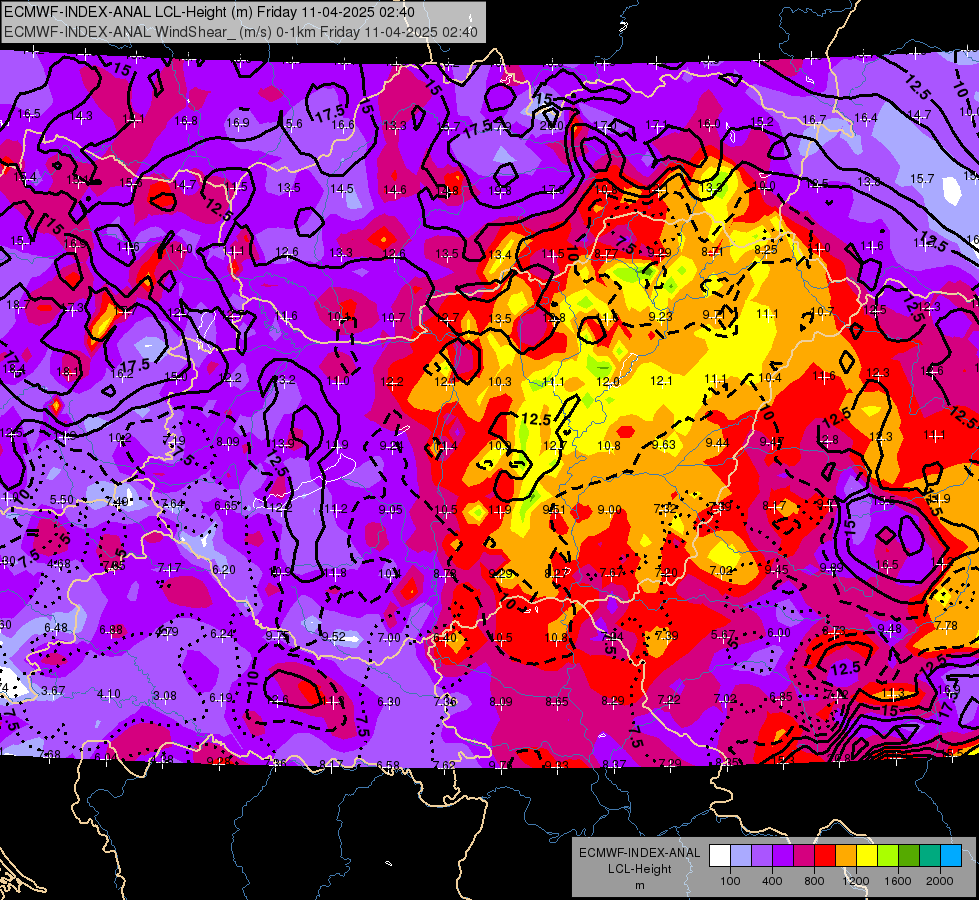Click the 6.19 grid point value
Image resolution: width=979 pixels, height=900 pixels.
[221, 698]
